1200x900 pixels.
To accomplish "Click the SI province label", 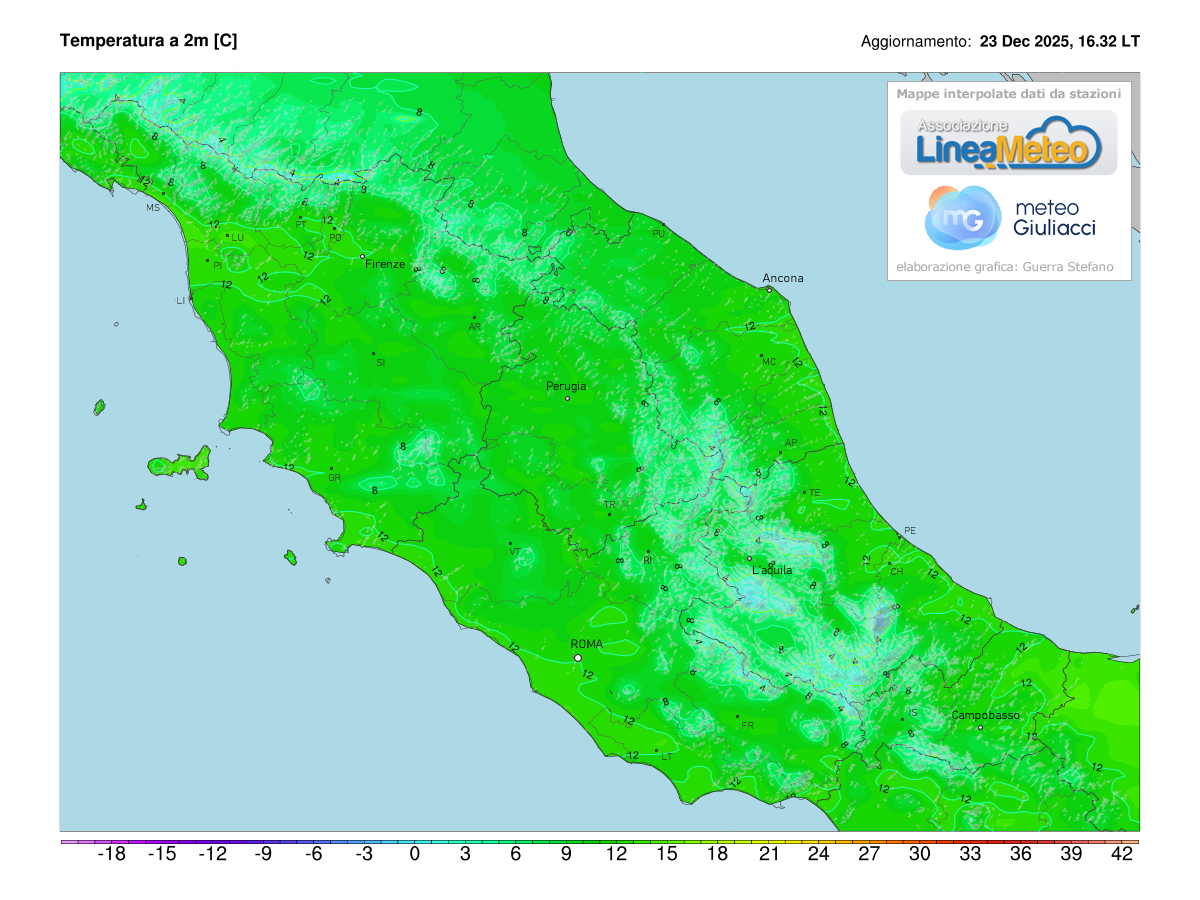I will coord(380,362).
